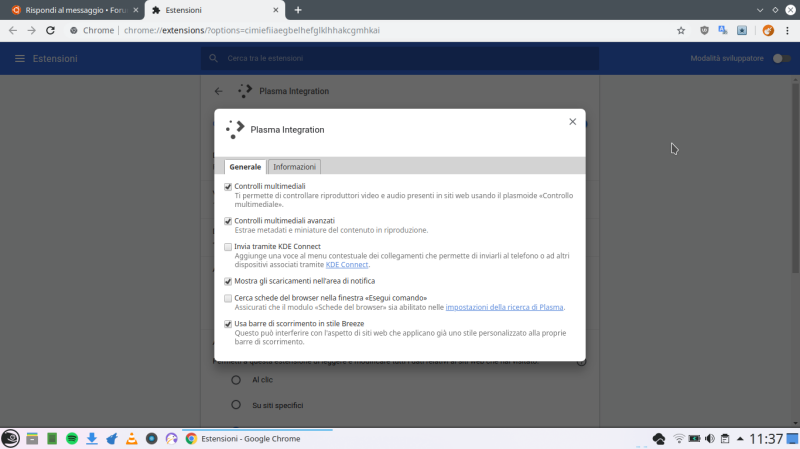Open impostazioni della ricerca di Plasma link
This screenshot has height=449, width=800.
point(504,307)
